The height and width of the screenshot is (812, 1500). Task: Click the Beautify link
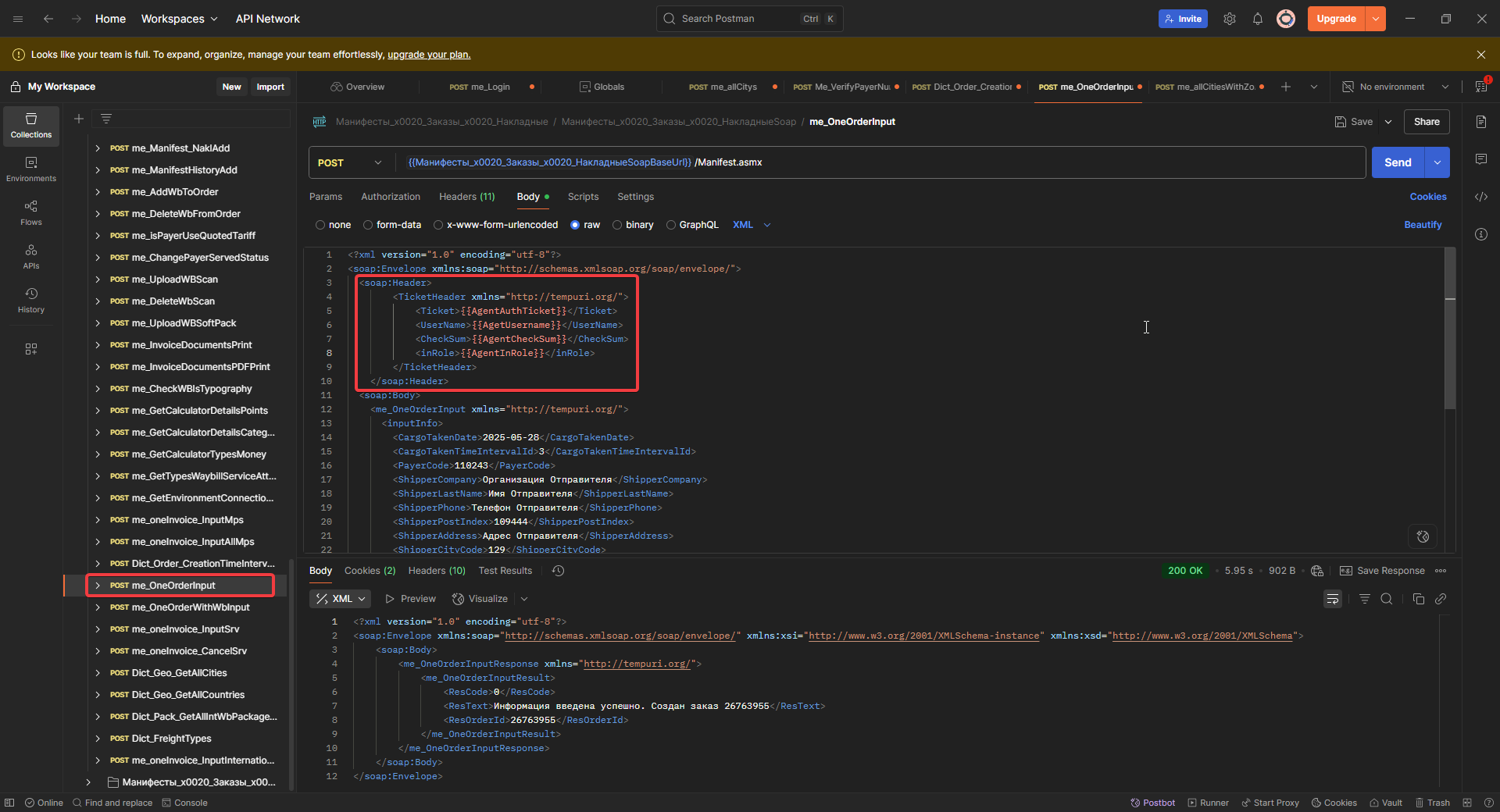[x=1423, y=225]
